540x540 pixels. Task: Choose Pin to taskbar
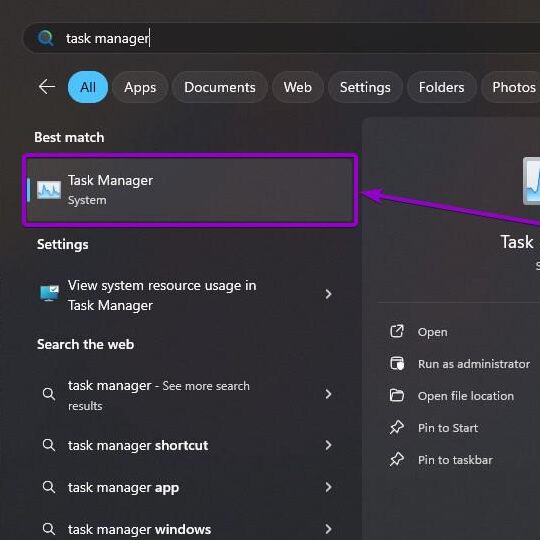pyautogui.click(x=455, y=460)
